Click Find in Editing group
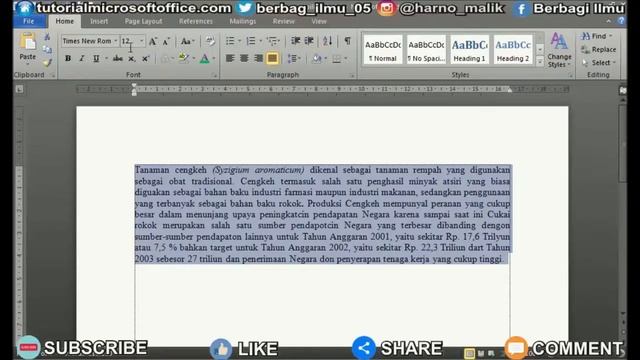Viewport: 640px width, 360px height. pos(597,36)
